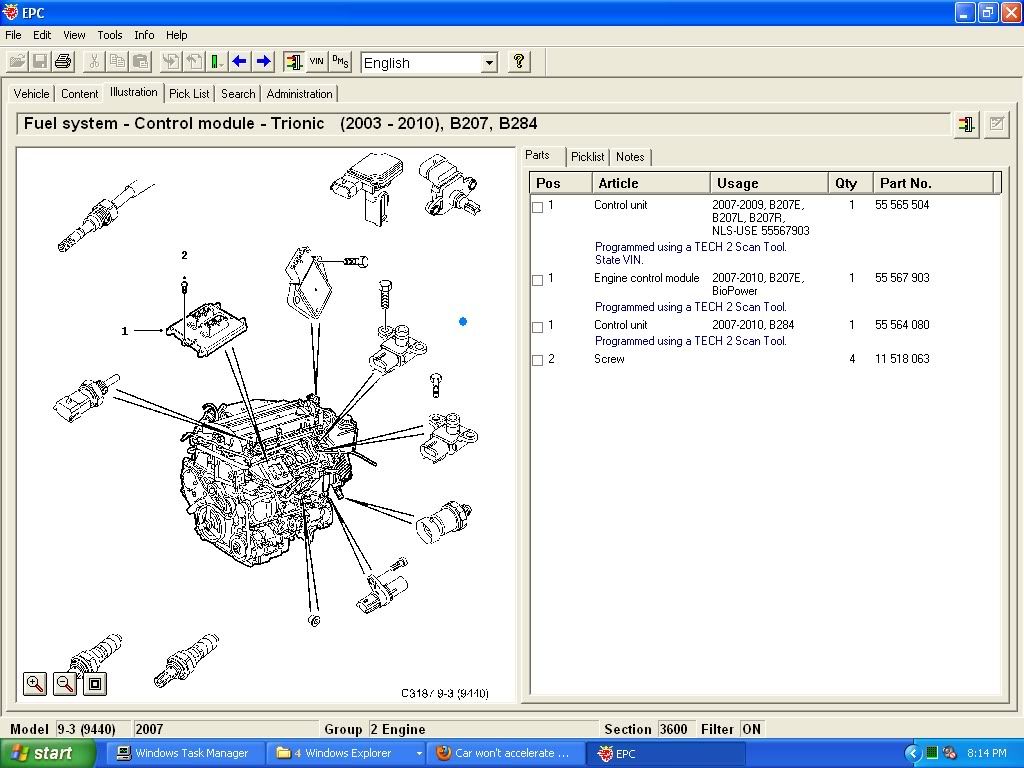Click the VIN toolbar button
Screen dimensions: 1024x768
316,62
